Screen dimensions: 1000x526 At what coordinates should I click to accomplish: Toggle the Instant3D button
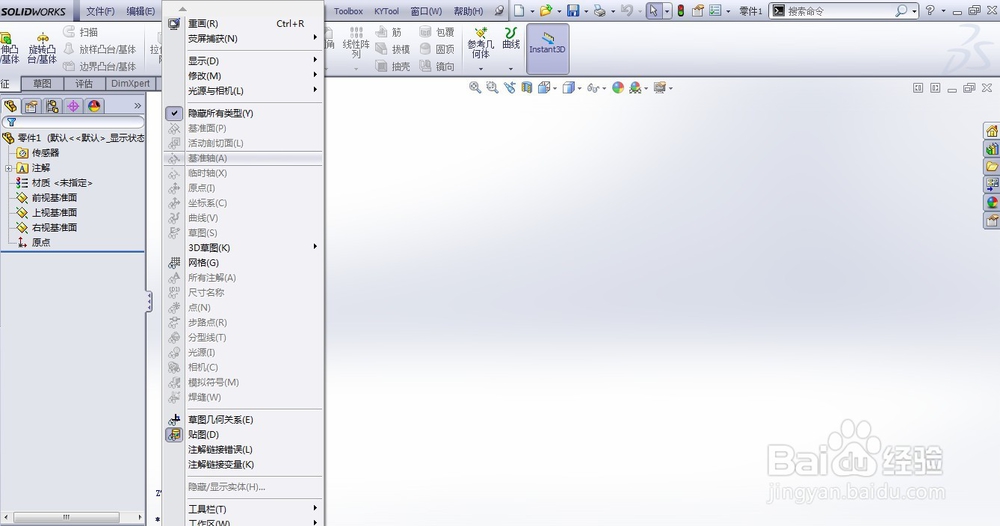[547, 49]
